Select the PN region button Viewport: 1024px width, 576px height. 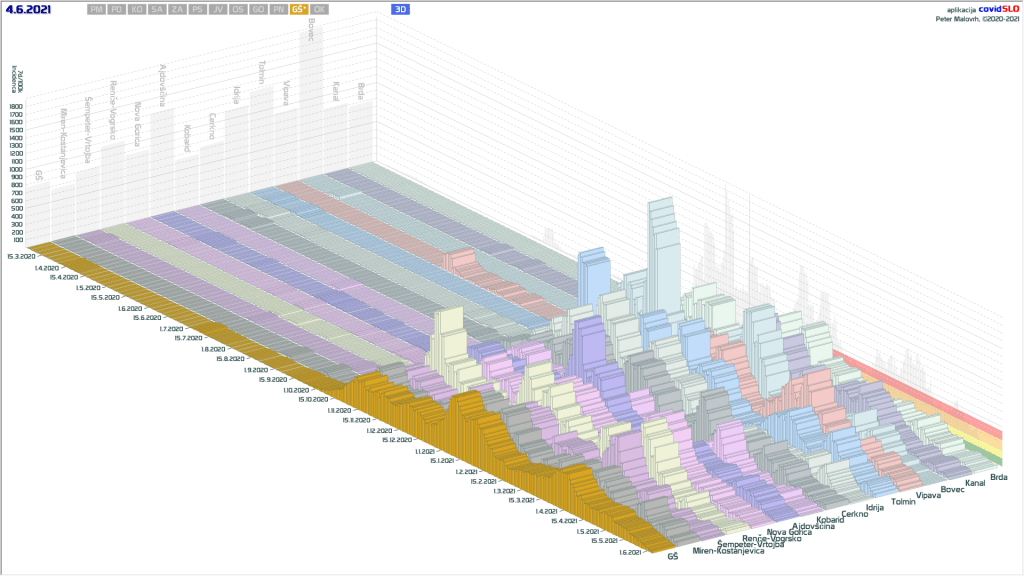[x=278, y=9]
